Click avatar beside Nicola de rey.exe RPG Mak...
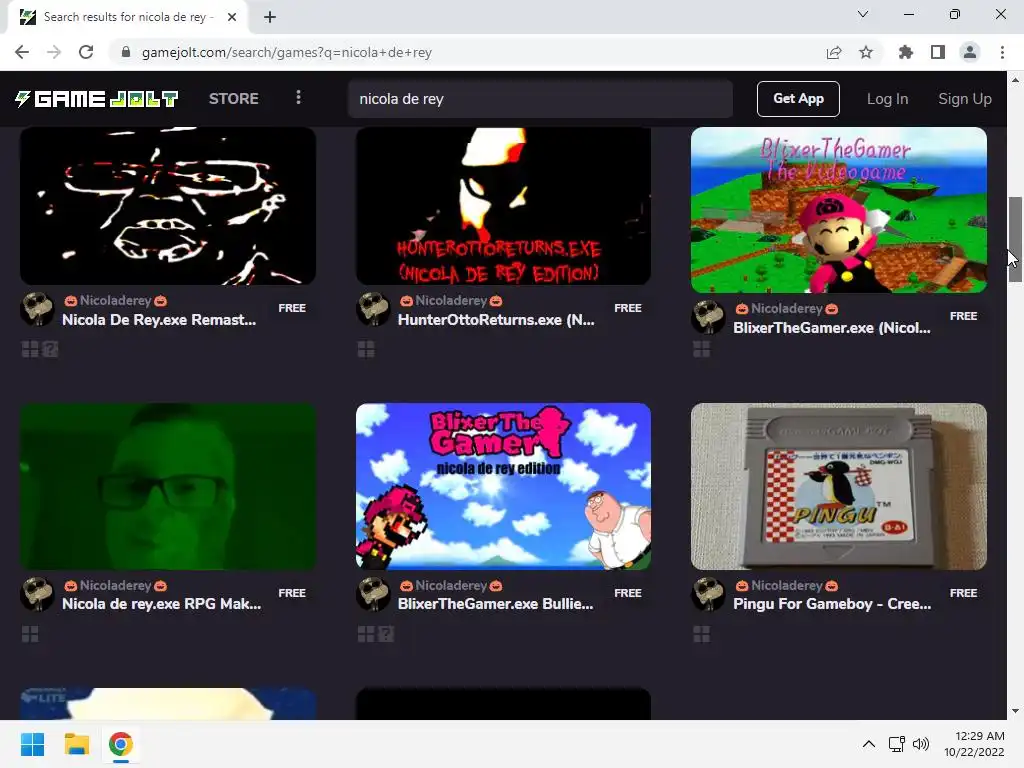1024x768 pixels. pyautogui.click(x=37, y=594)
